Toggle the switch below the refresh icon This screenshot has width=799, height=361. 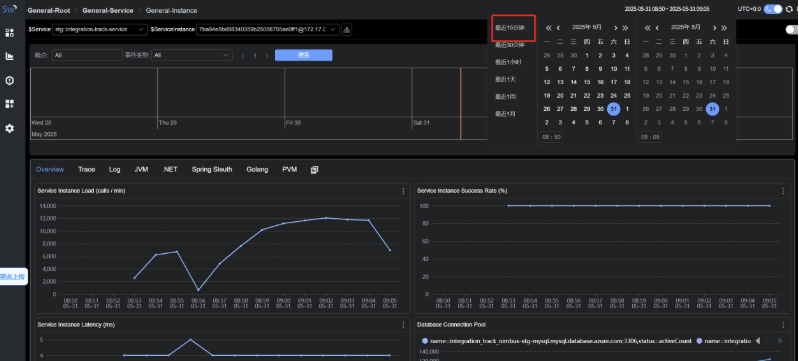tap(791, 30)
